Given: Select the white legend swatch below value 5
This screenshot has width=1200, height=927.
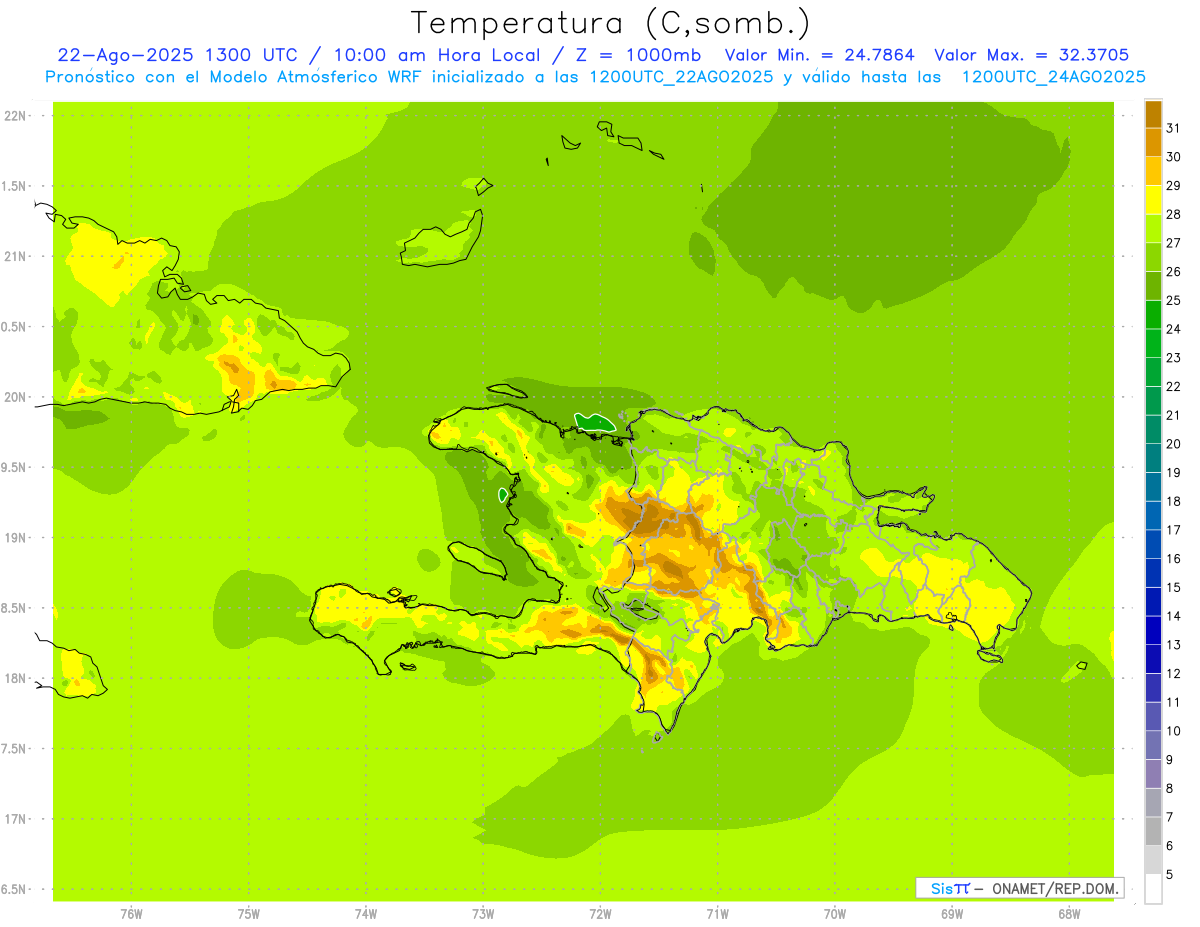Looking at the screenshot, I should (x=1153, y=889).
